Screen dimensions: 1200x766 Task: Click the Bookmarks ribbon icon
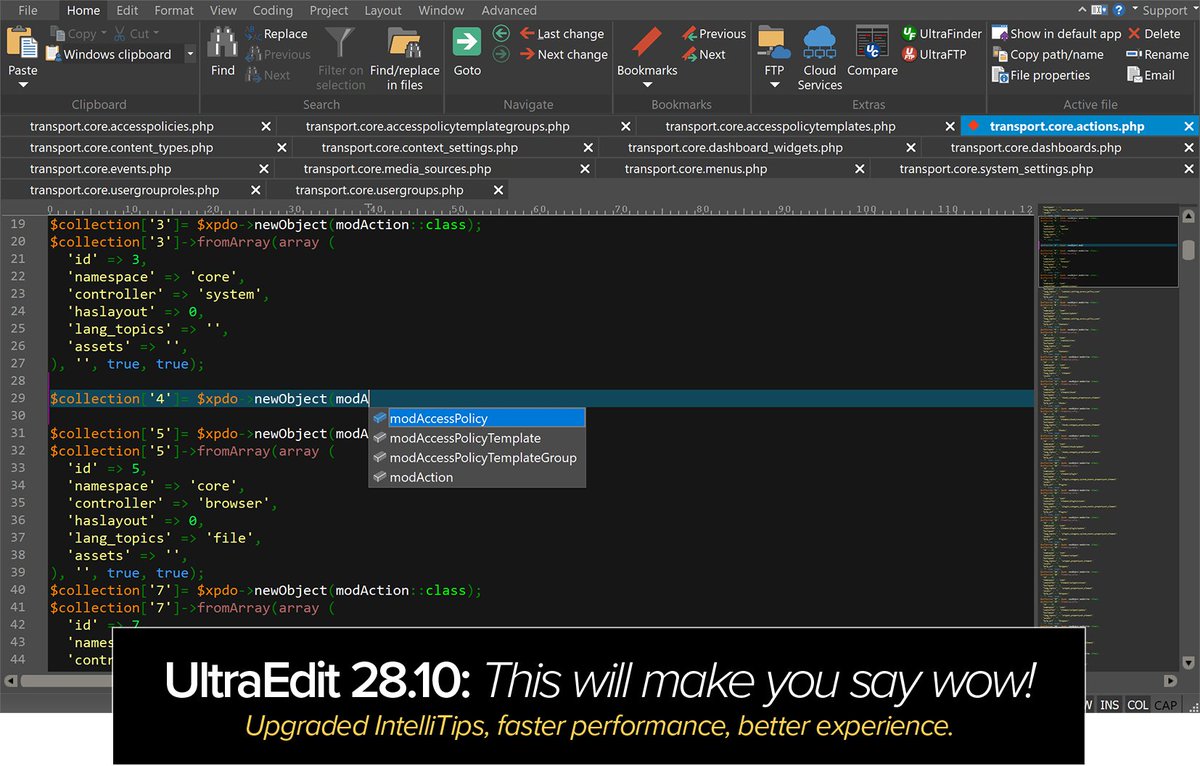[x=647, y=43]
